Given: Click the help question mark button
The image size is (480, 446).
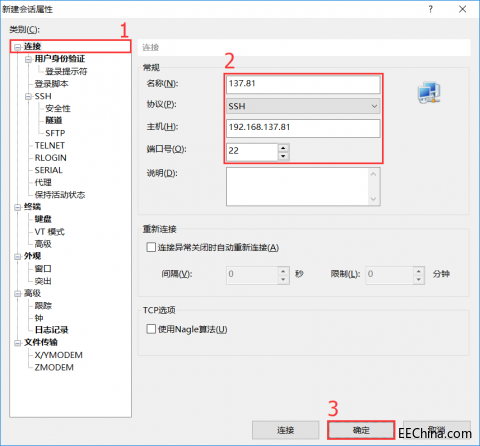Looking at the screenshot, I should (430, 9).
